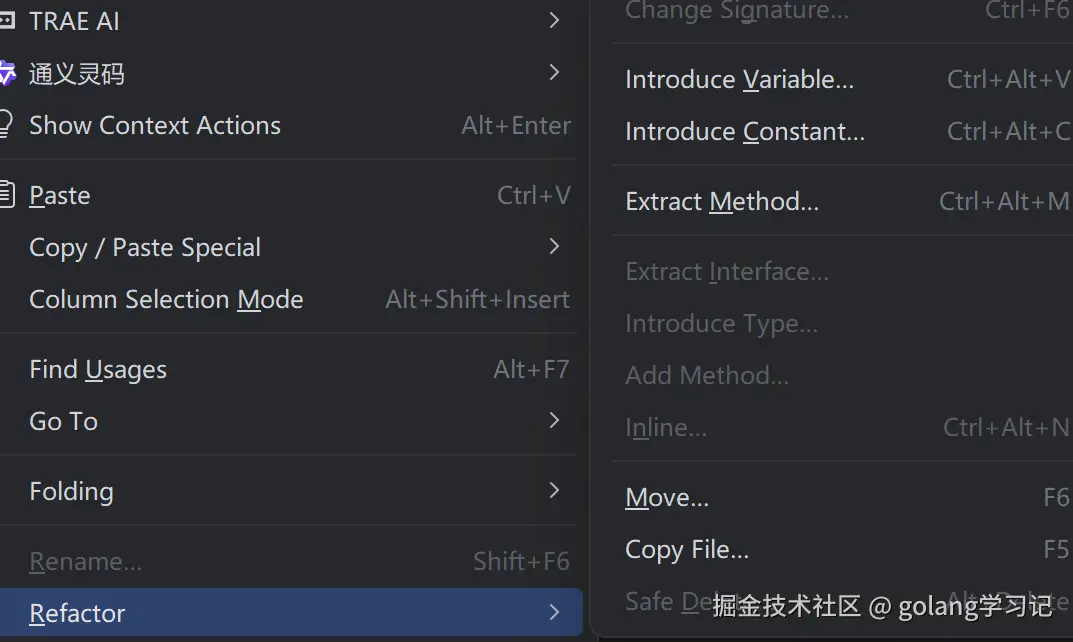Choose Introduce Constant option
Image resolution: width=1073 pixels, height=642 pixels.
(x=745, y=131)
